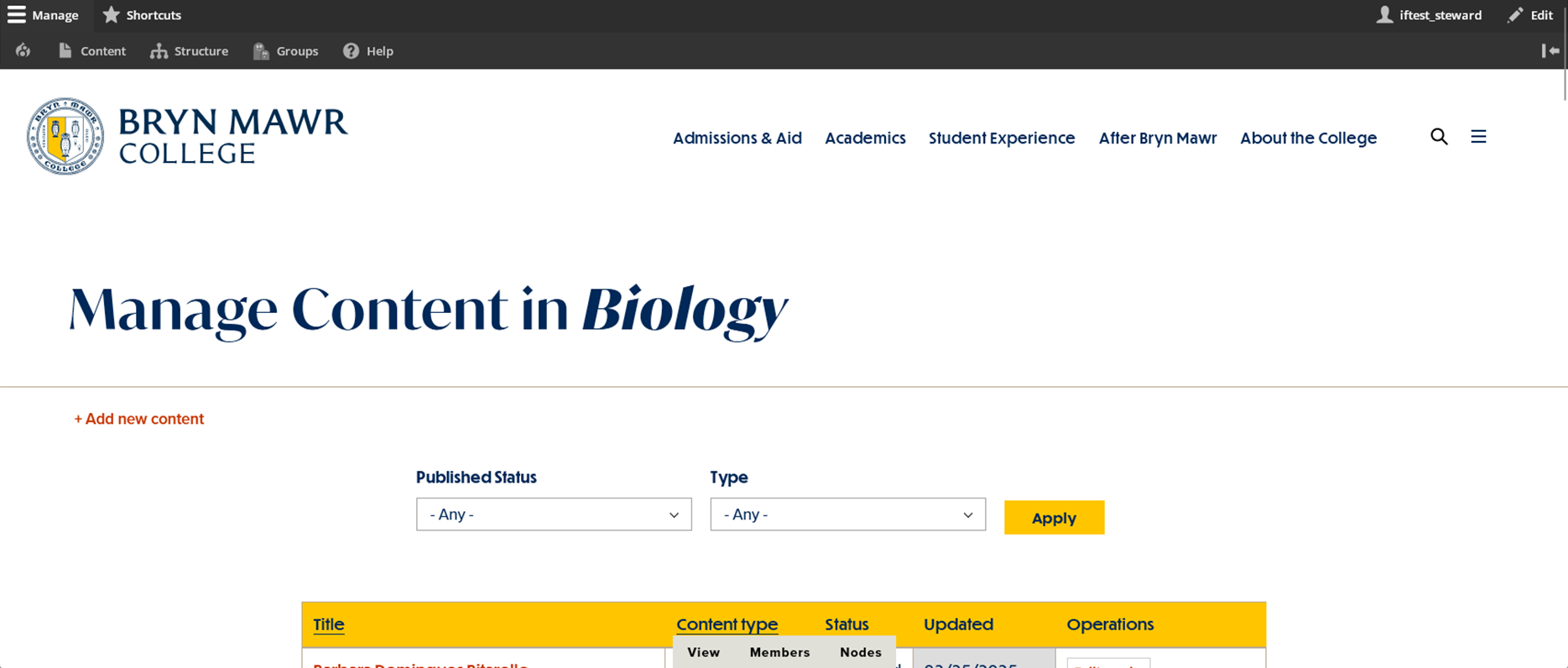Expand the Type filter dropdown
Screen dimensions: 1568x668
(847, 514)
